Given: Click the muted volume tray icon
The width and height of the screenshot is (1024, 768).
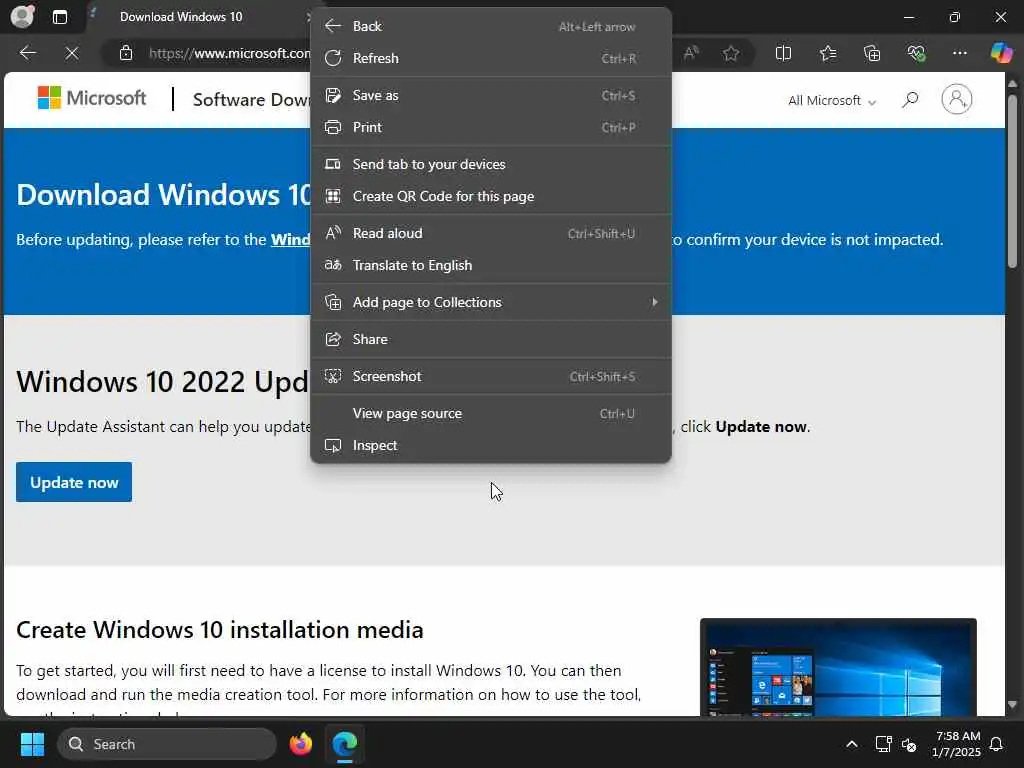Looking at the screenshot, I should [x=909, y=744].
